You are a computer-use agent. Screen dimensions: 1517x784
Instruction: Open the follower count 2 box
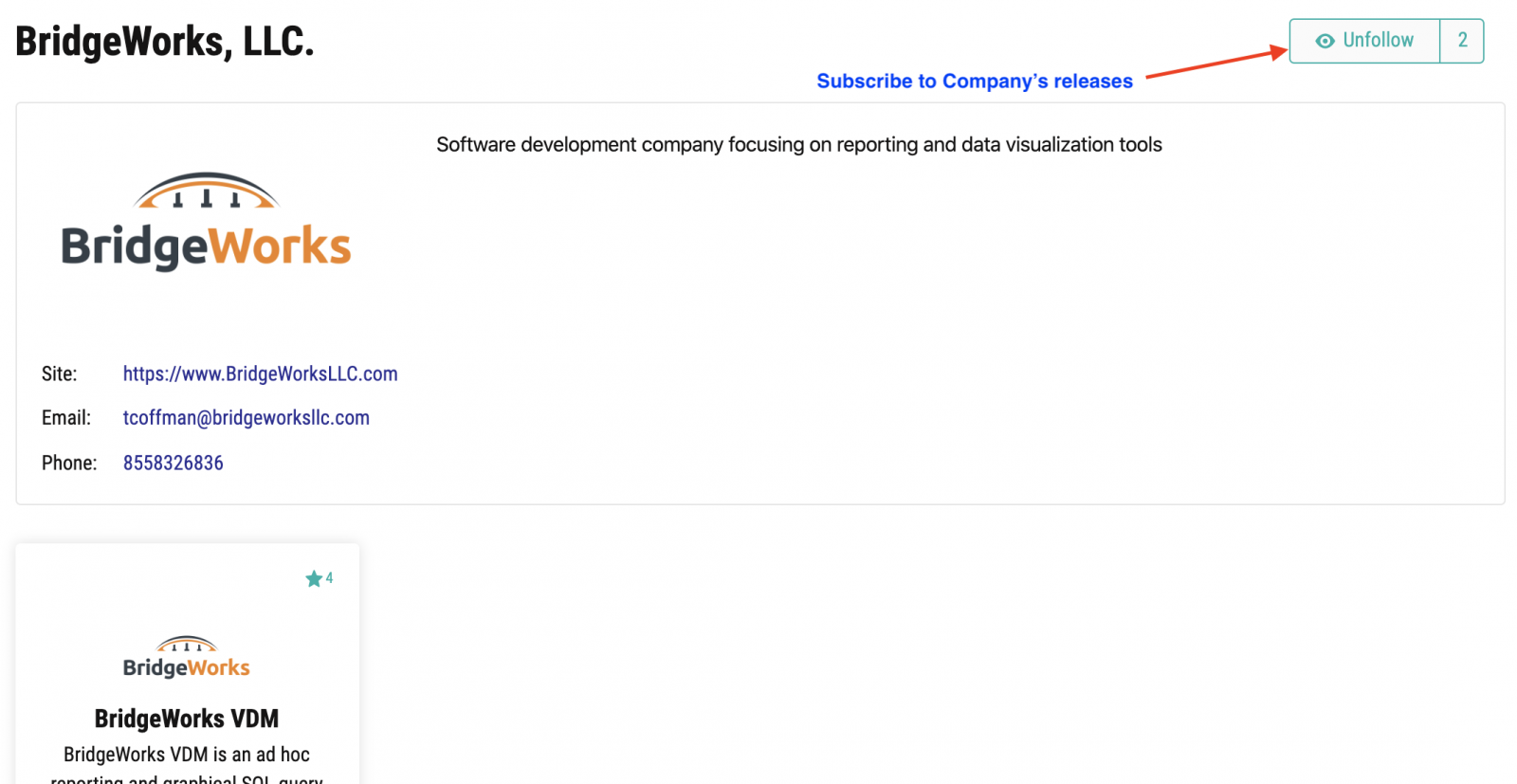(x=1462, y=41)
